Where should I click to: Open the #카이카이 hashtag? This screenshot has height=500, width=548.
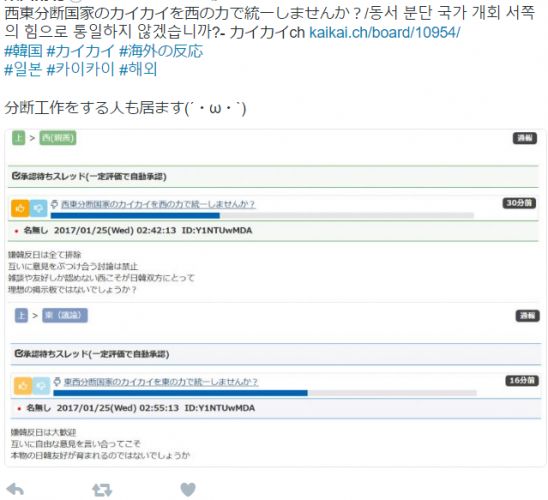(81, 69)
